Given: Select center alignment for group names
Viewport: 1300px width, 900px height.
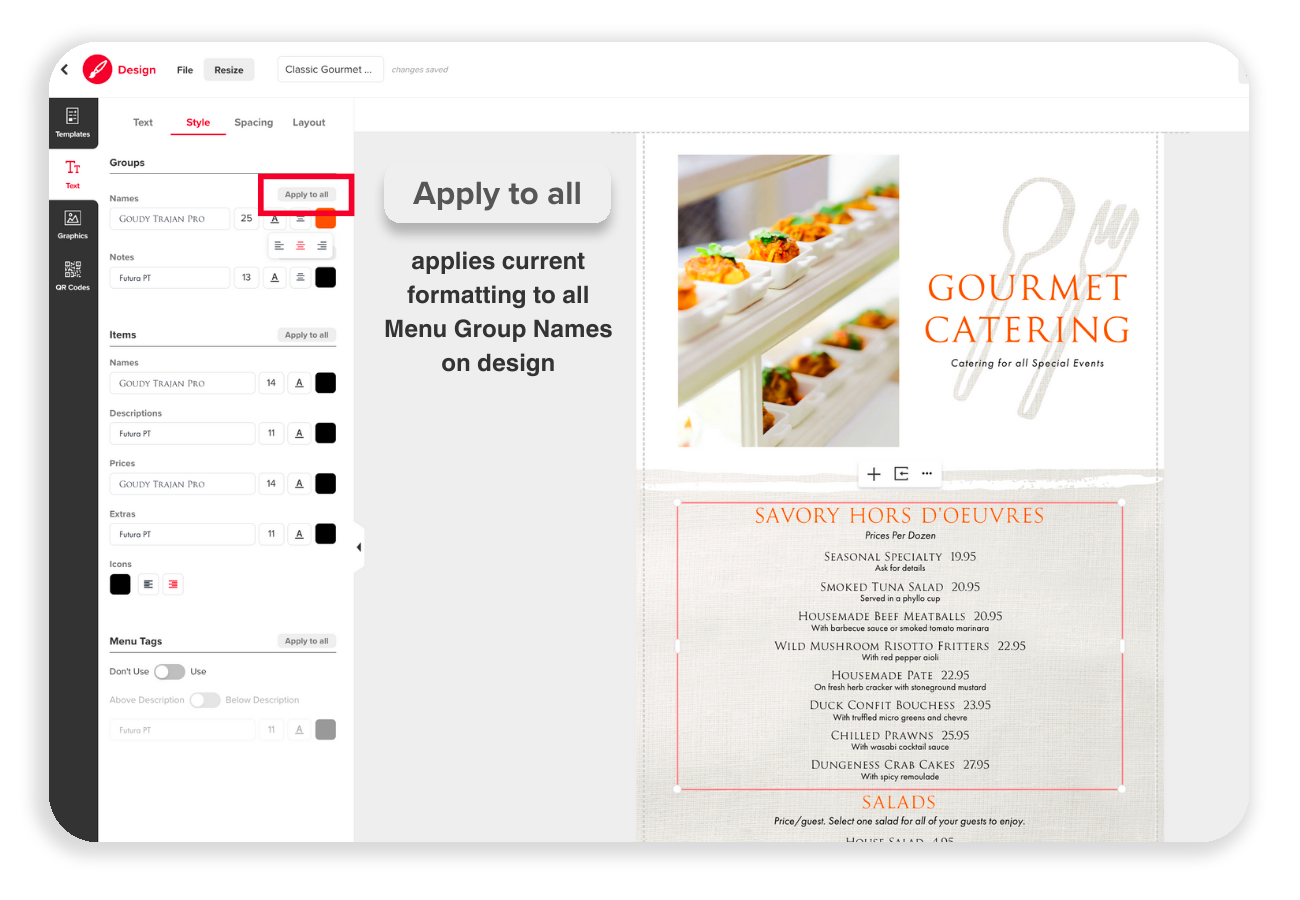Looking at the screenshot, I should (x=300, y=246).
